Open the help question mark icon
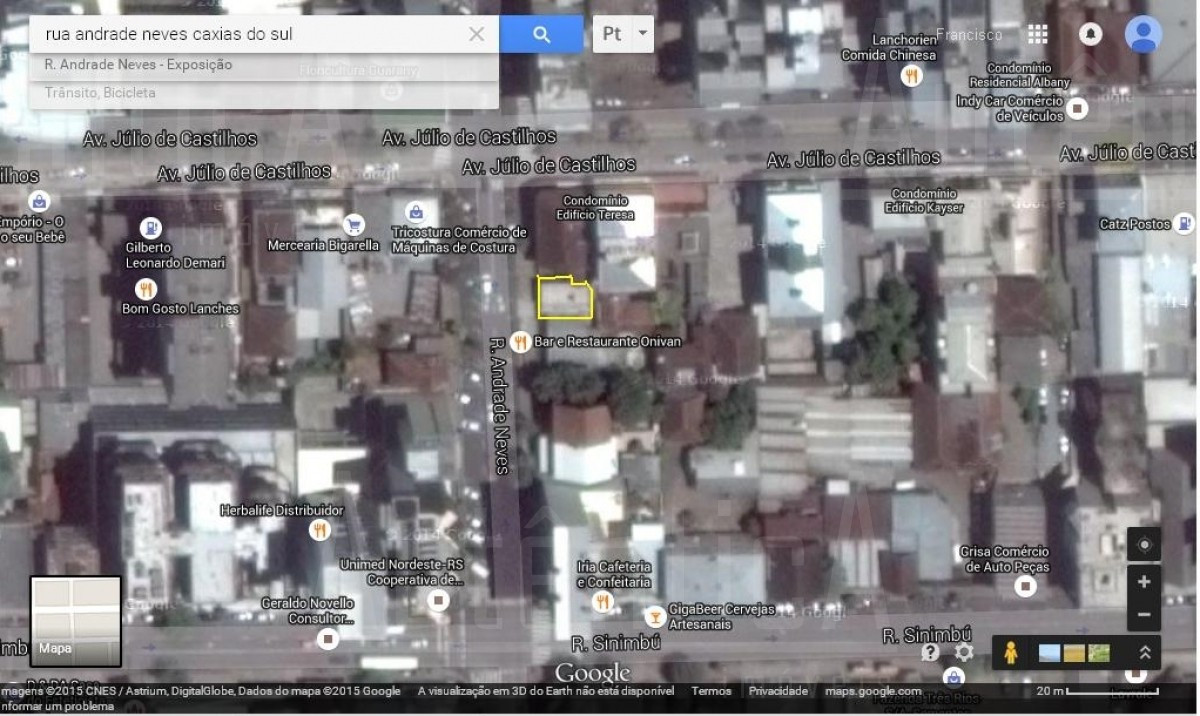Image resolution: width=1200 pixels, height=716 pixels. 931,652
